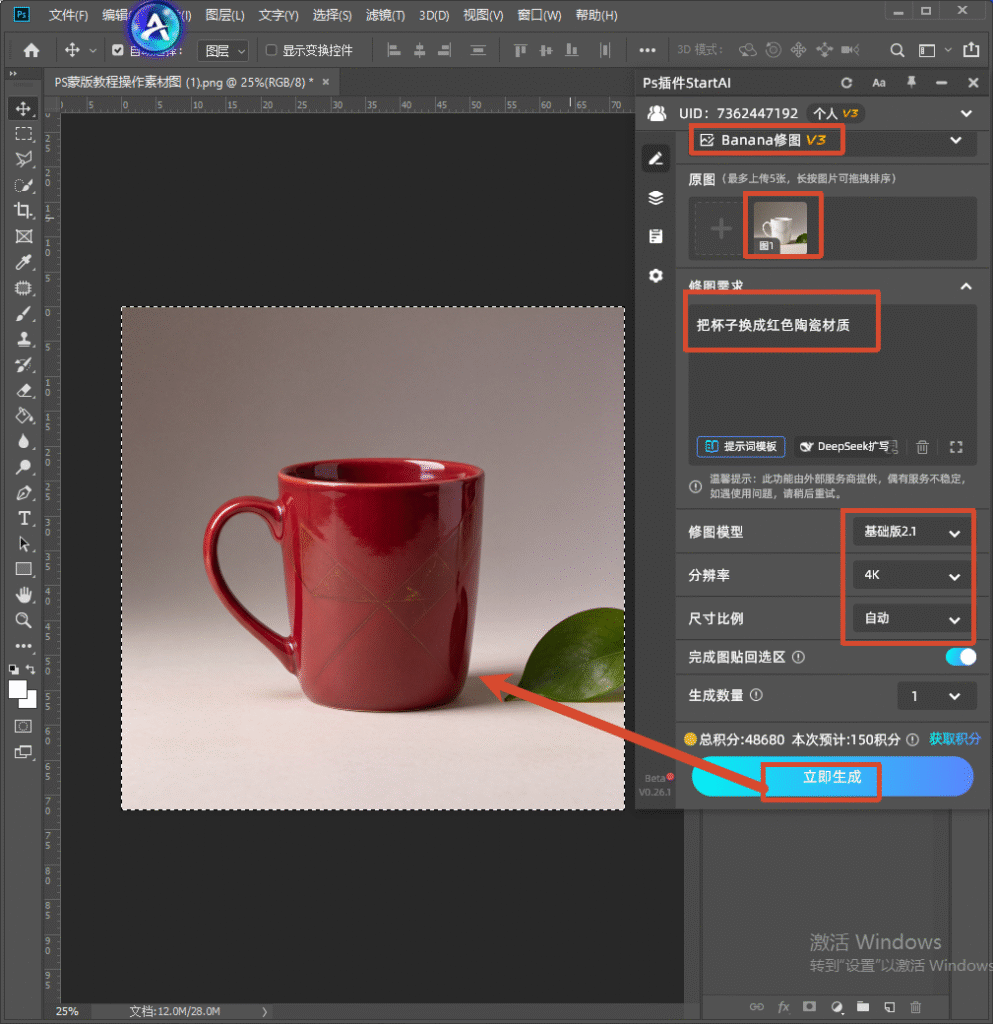Screen dimensions: 993x1024
Task: Select the Frame tool
Action: coord(24,236)
